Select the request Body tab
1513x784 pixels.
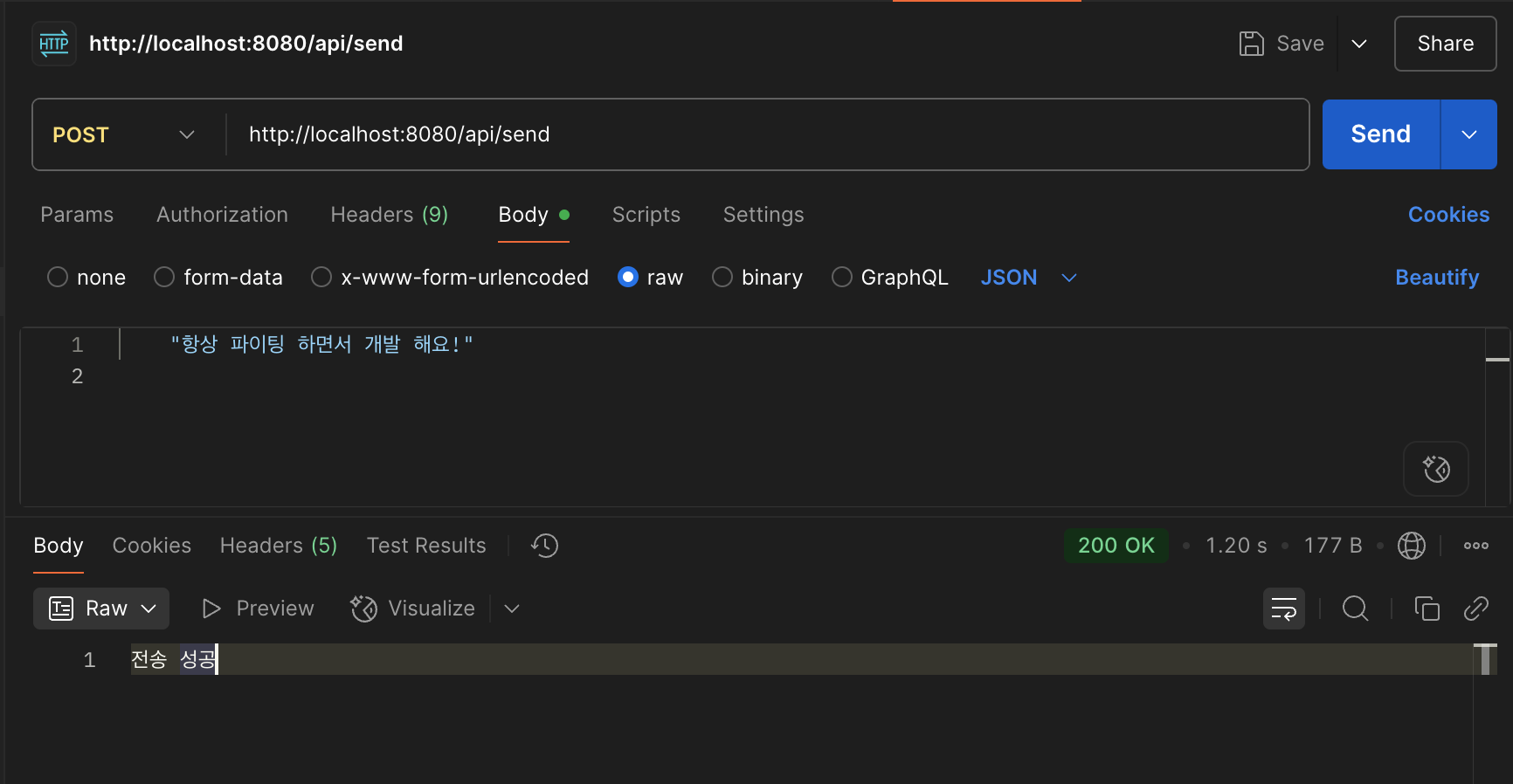coord(533,215)
